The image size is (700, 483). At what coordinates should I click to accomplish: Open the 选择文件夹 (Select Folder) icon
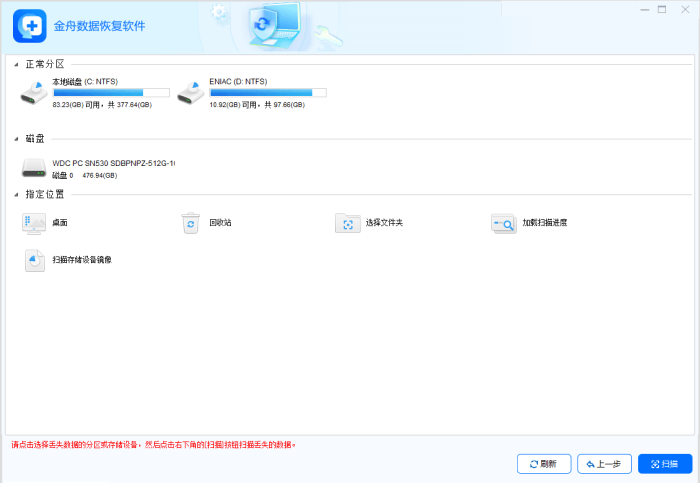[x=347, y=223]
